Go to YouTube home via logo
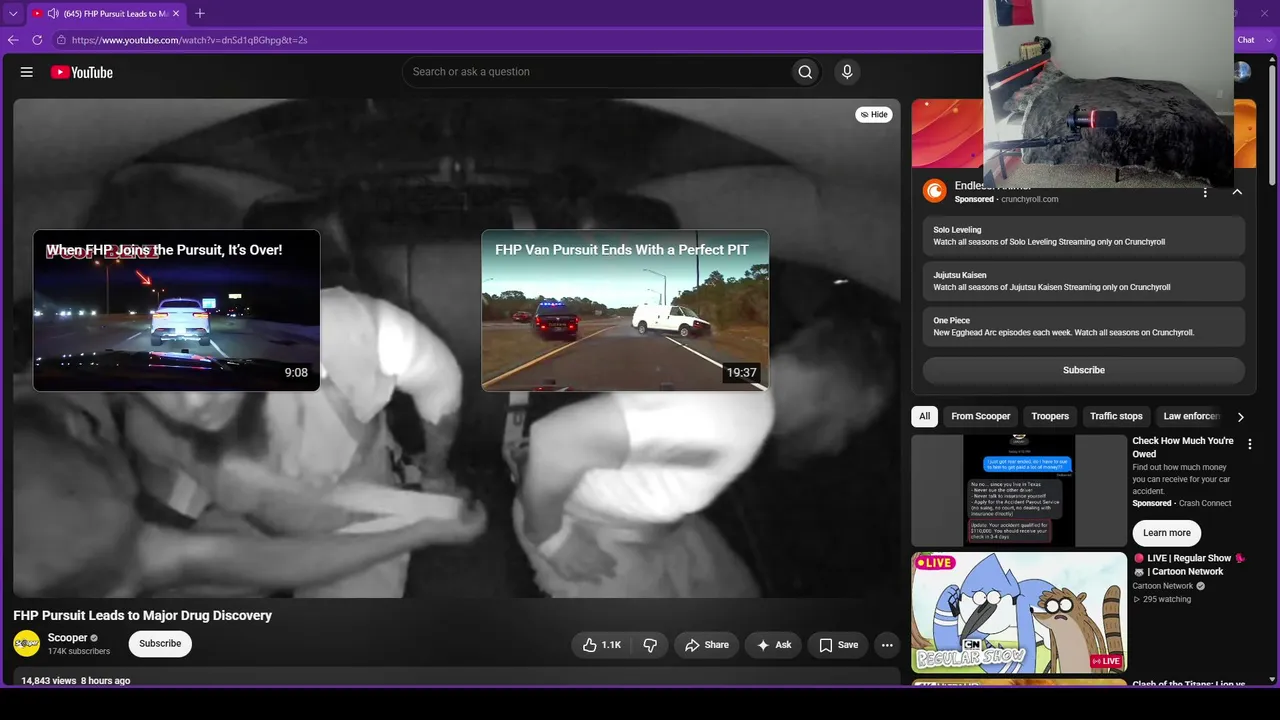The width and height of the screenshot is (1280, 720). tap(81, 72)
